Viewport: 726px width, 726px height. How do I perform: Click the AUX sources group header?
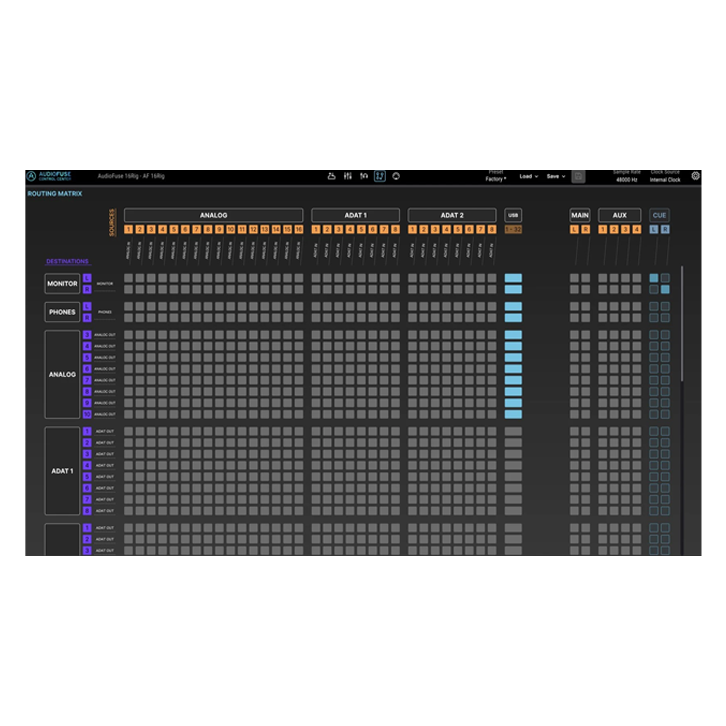point(620,215)
